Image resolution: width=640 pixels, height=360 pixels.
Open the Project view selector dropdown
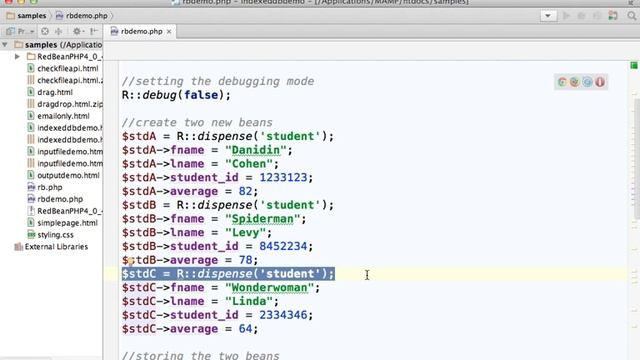pos(20,31)
